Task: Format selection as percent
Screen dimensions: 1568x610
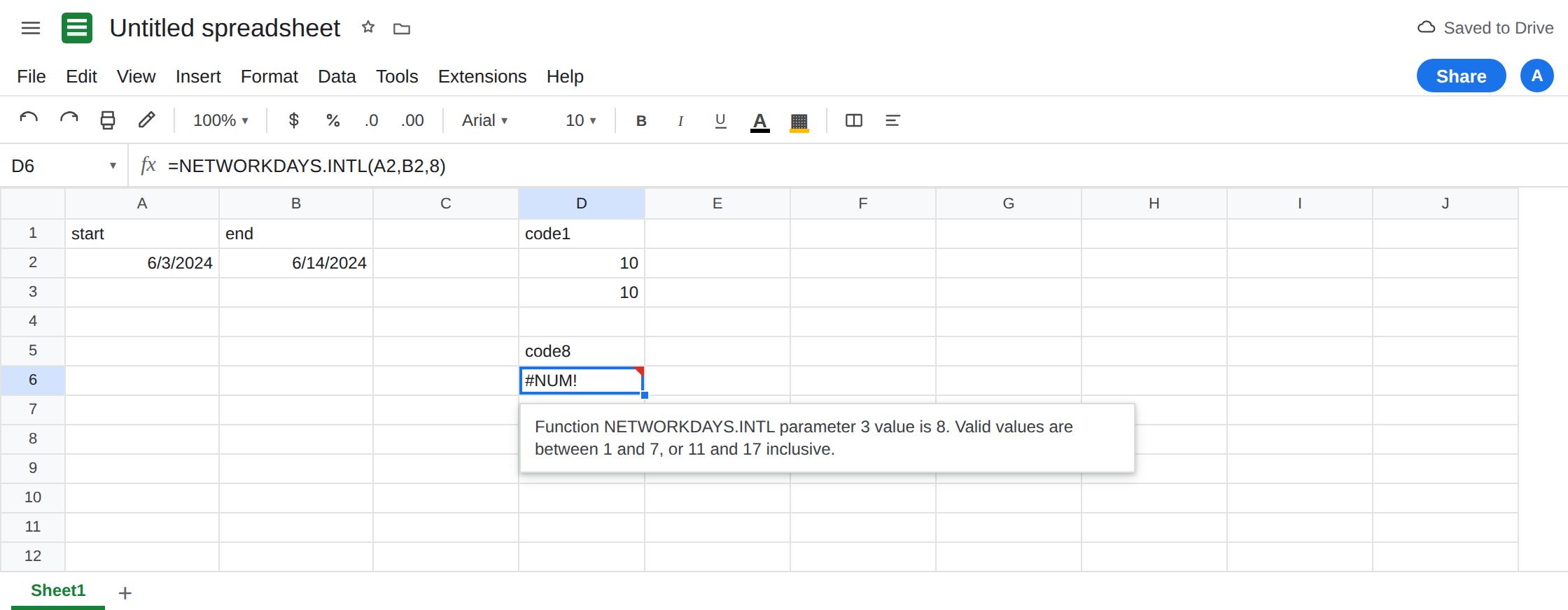Action: click(333, 120)
